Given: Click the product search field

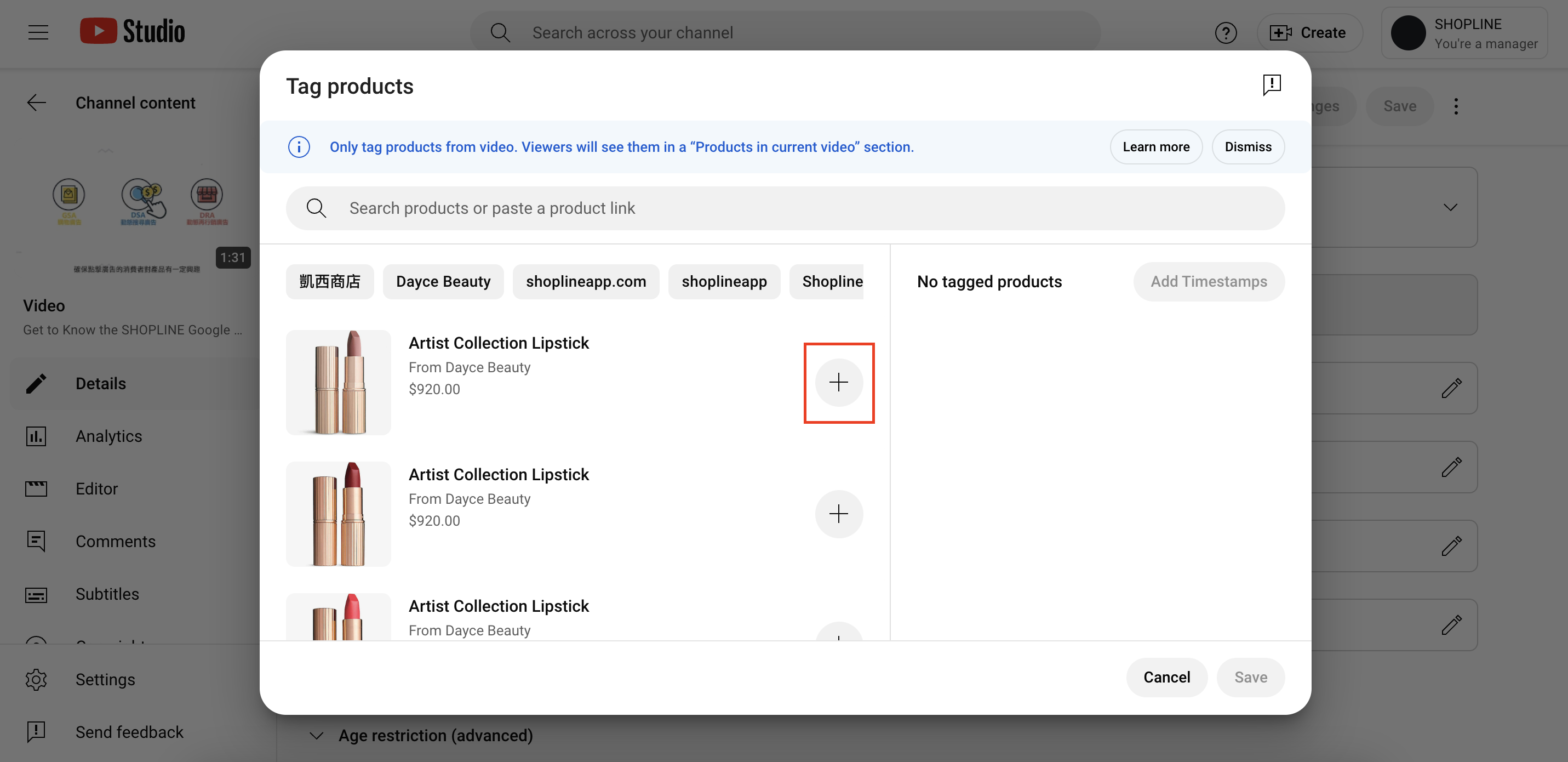Looking at the screenshot, I should click(x=785, y=208).
